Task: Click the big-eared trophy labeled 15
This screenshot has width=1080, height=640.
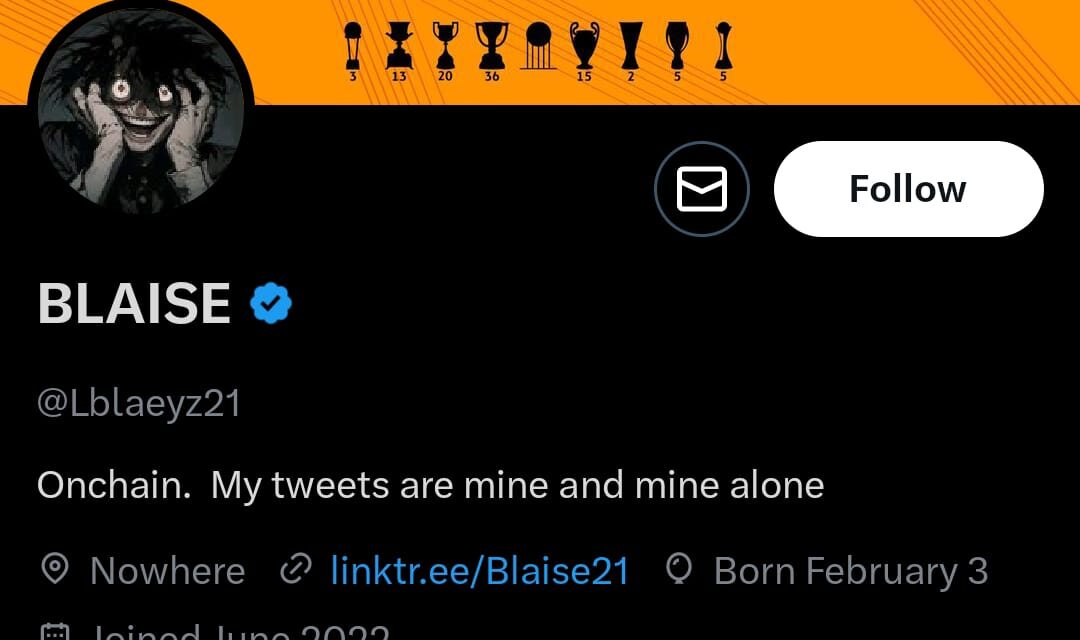Action: (x=584, y=45)
